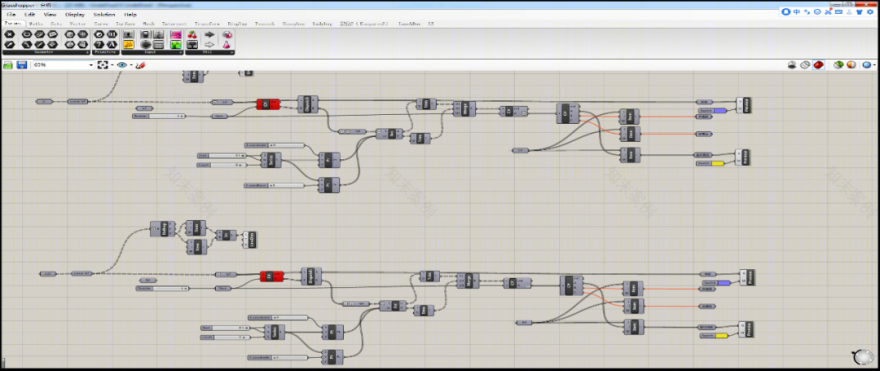Click the Number slider in upper graph
880x371 pixels.
(x=159, y=116)
